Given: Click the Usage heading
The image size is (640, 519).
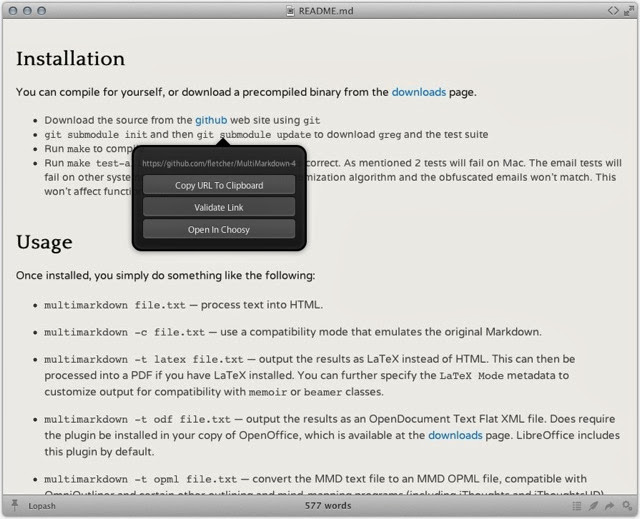Looking at the screenshot, I should [44, 242].
